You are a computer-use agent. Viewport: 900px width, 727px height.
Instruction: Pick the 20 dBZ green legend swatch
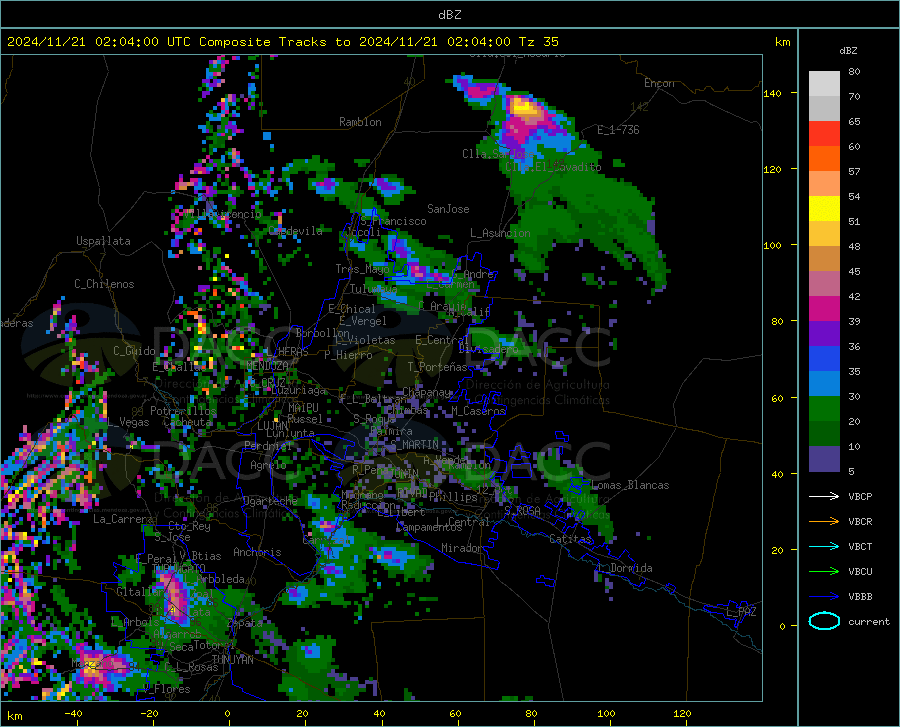pyautogui.click(x=824, y=409)
